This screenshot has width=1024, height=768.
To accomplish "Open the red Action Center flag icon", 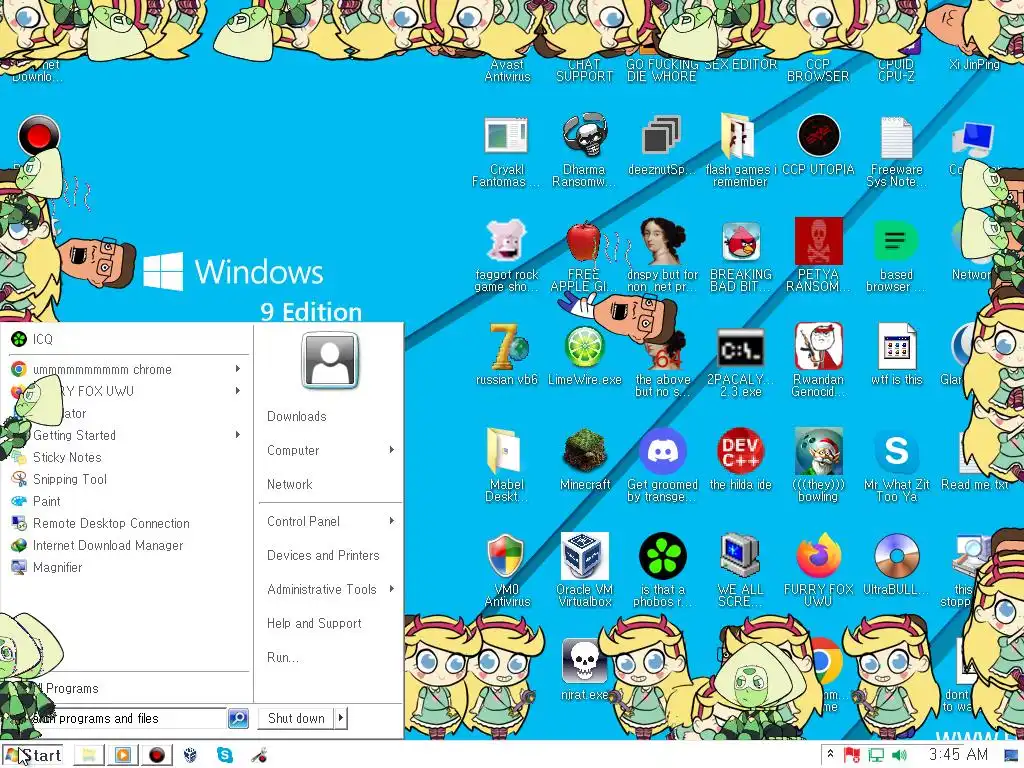I will (852, 756).
